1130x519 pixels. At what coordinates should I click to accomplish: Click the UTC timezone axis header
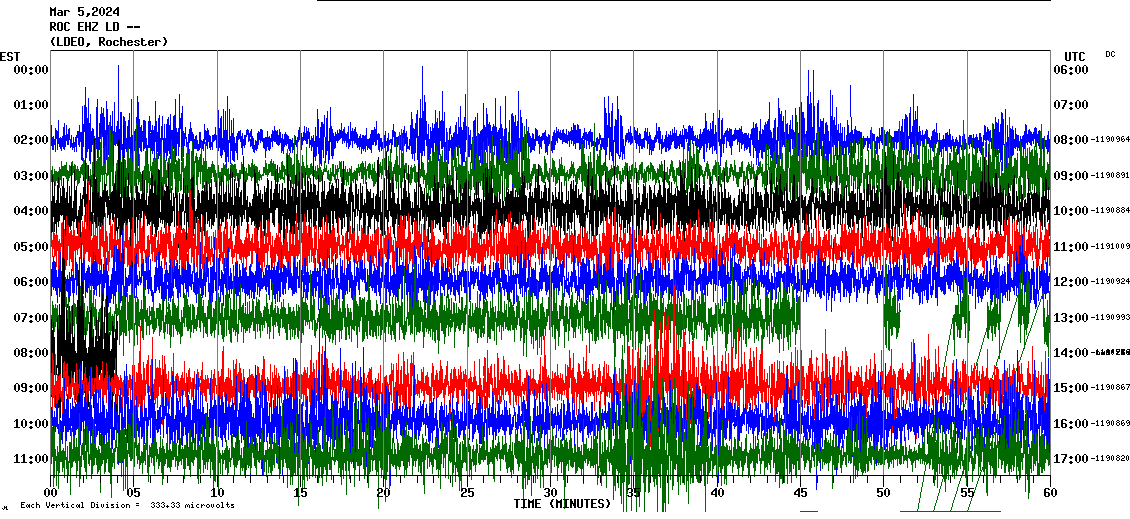coord(1074,56)
